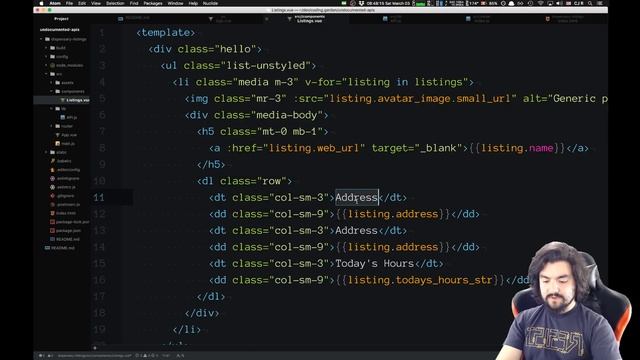Click the highlighted Address text on line 11
640x360 pixels.
pyautogui.click(x=357, y=198)
